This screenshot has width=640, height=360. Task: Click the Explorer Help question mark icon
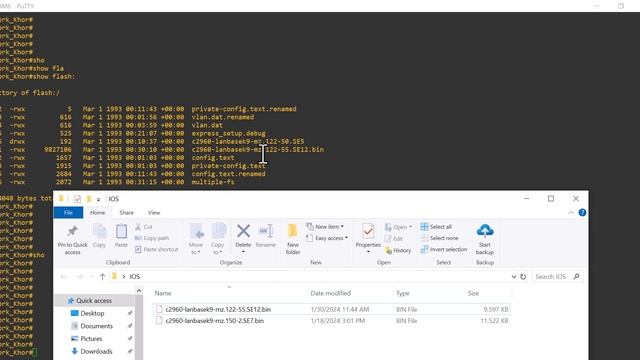pyautogui.click(x=582, y=212)
